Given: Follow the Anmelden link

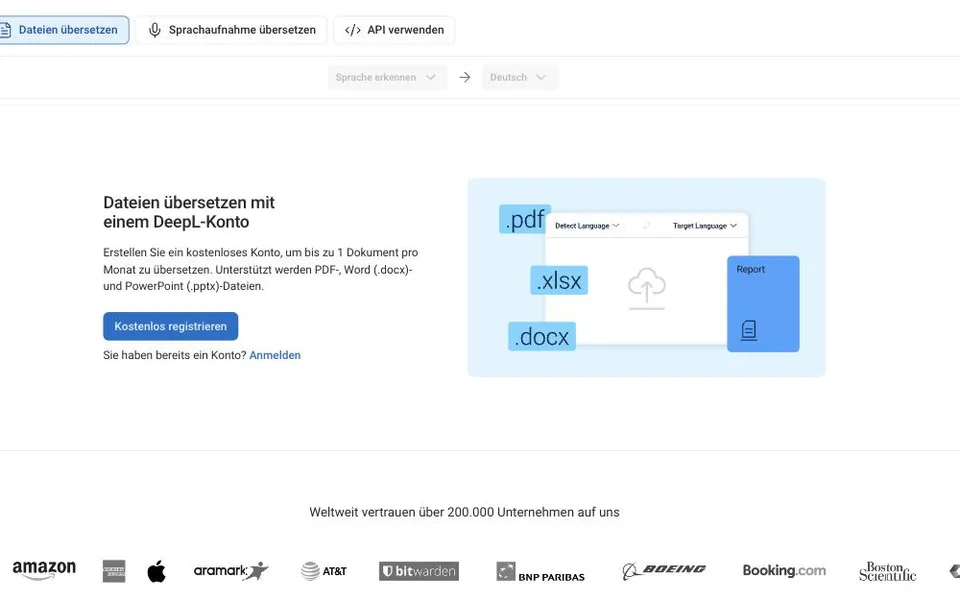Looking at the screenshot, I should pyautogui.click(x=275, y=355).
